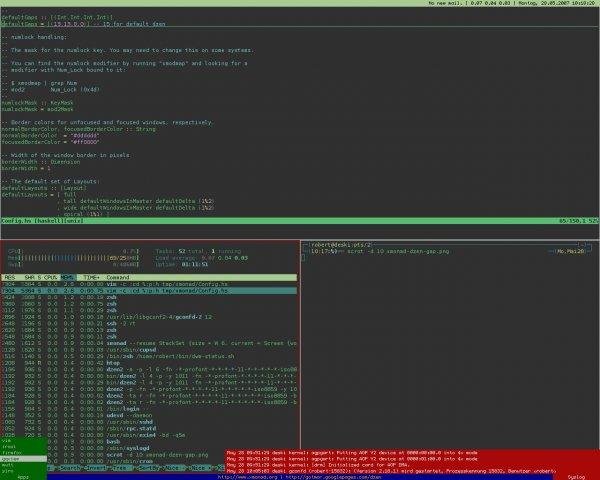This screenshot has height=480, width=600.
Task: Click the htop Search function key
Action: pyautogui.click(x=70, y=468)
